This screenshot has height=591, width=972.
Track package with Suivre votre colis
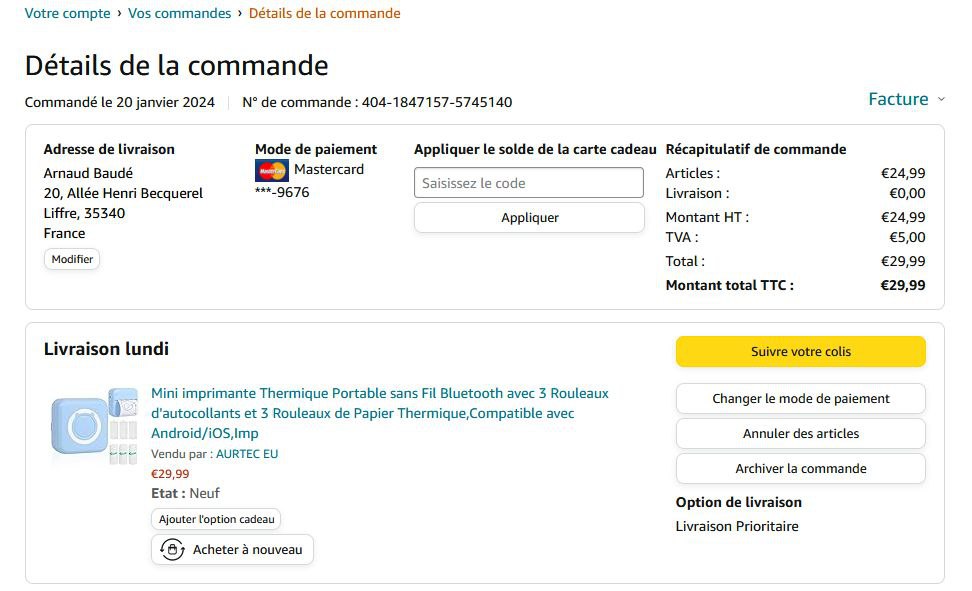point(800,352)
